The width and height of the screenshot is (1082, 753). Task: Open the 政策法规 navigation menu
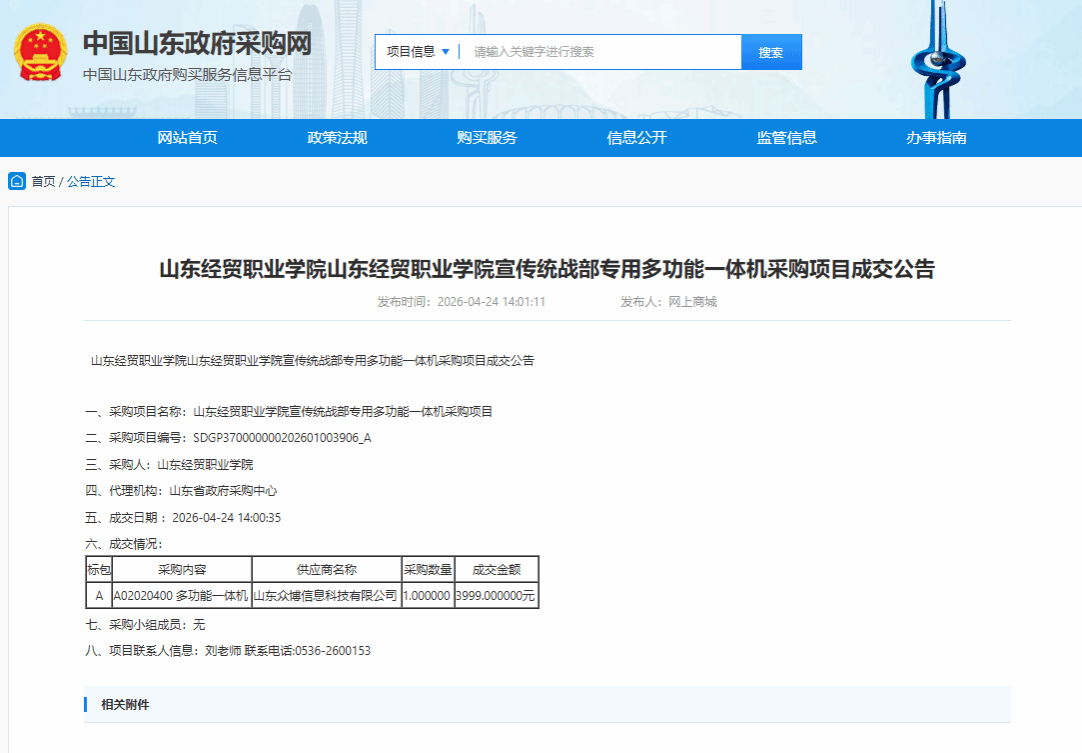337,137
